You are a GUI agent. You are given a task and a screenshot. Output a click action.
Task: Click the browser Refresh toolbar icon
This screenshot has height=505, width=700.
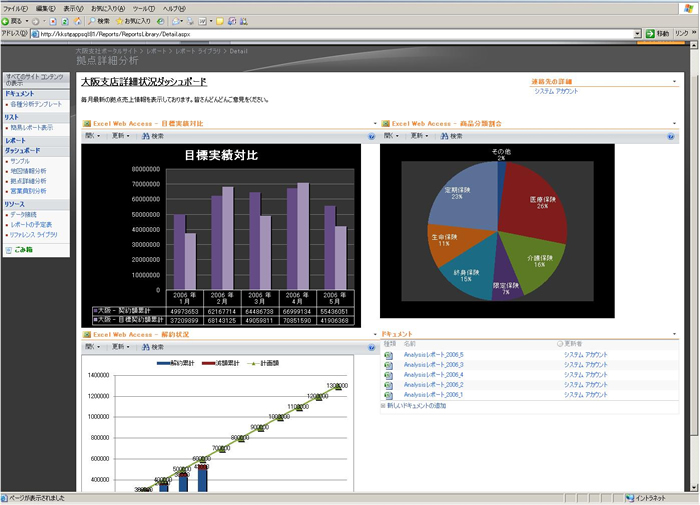63,20
